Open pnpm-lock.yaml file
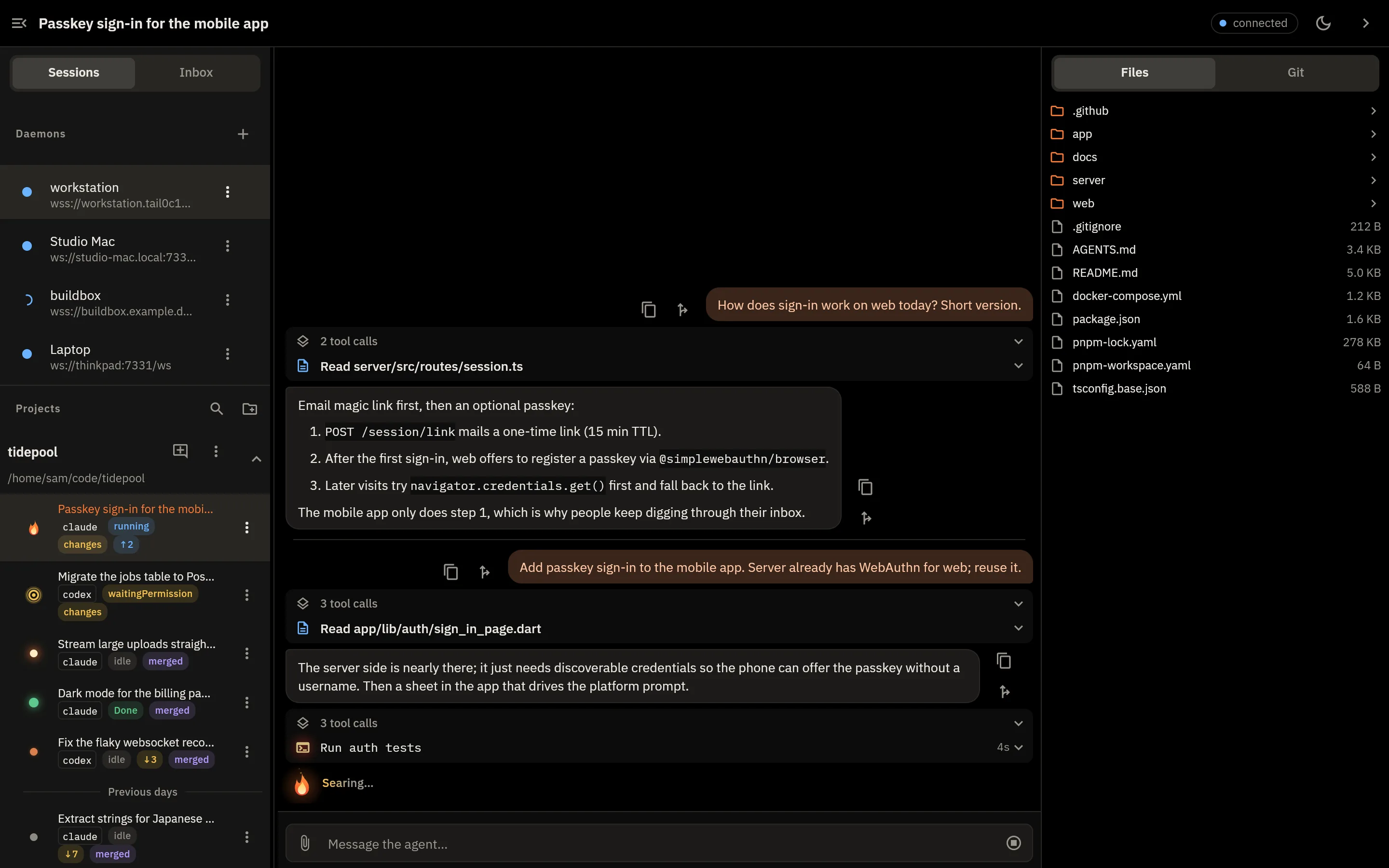 pos(1215,342)
